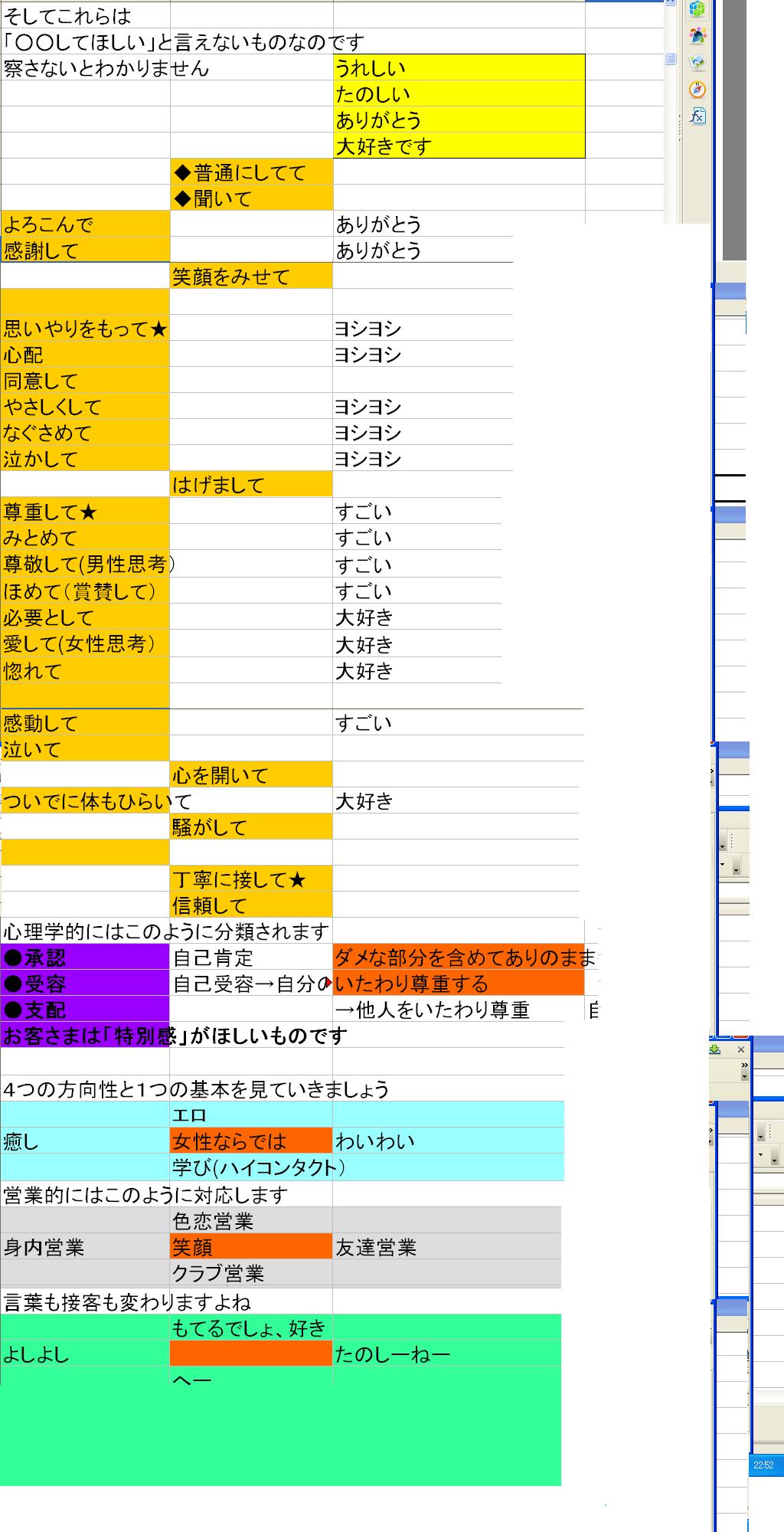Image resolution: width=784 pixels, height=1532 pixels.
Task: Open the Gallery sidebar icon
Action: [697, 62]
